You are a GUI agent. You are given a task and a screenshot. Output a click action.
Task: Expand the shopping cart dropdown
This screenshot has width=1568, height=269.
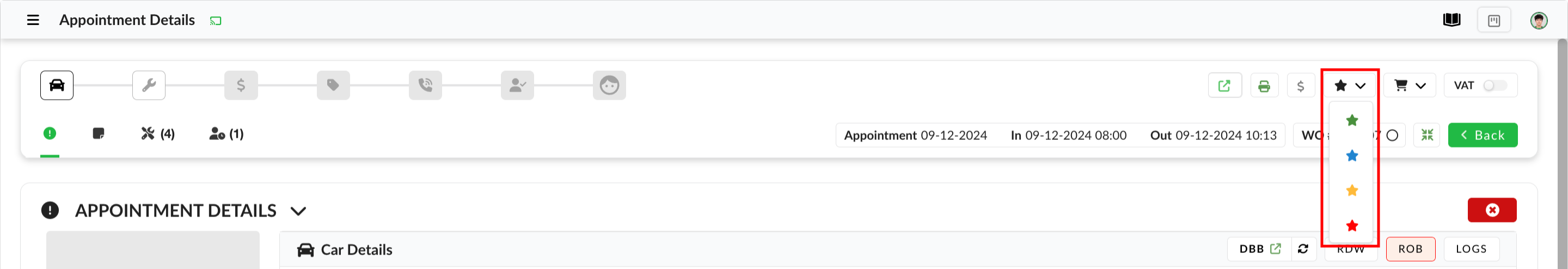click(x=1409, y=86)
